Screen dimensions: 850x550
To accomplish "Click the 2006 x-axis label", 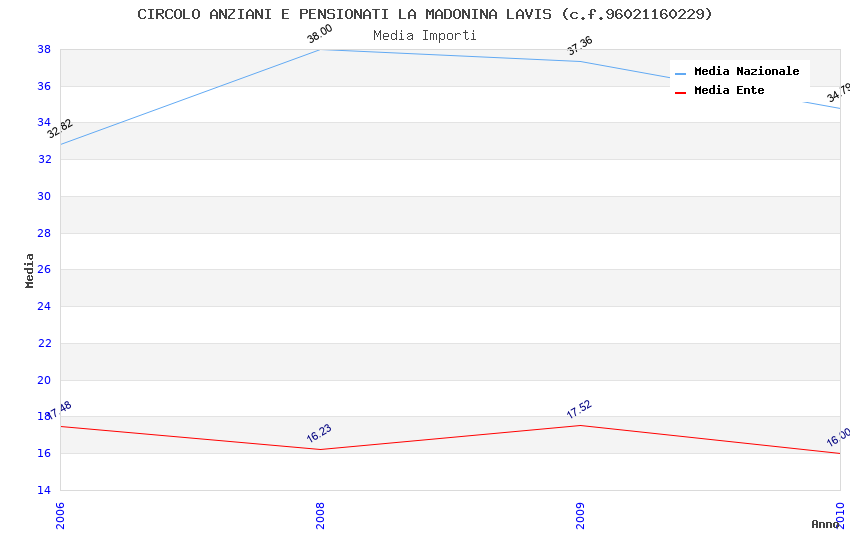I will tap(60, 515).
